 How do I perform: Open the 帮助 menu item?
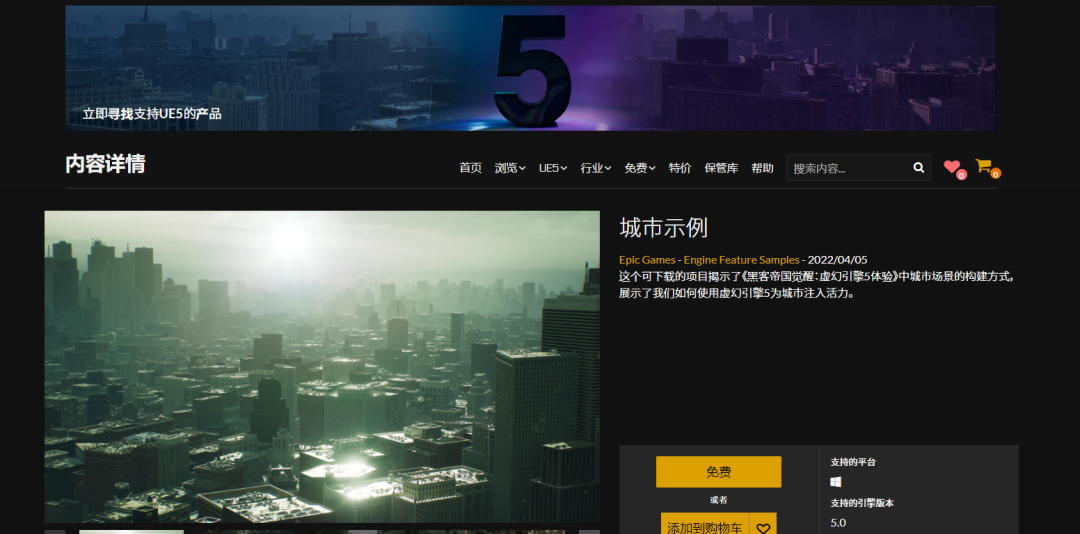pos(762,168)
